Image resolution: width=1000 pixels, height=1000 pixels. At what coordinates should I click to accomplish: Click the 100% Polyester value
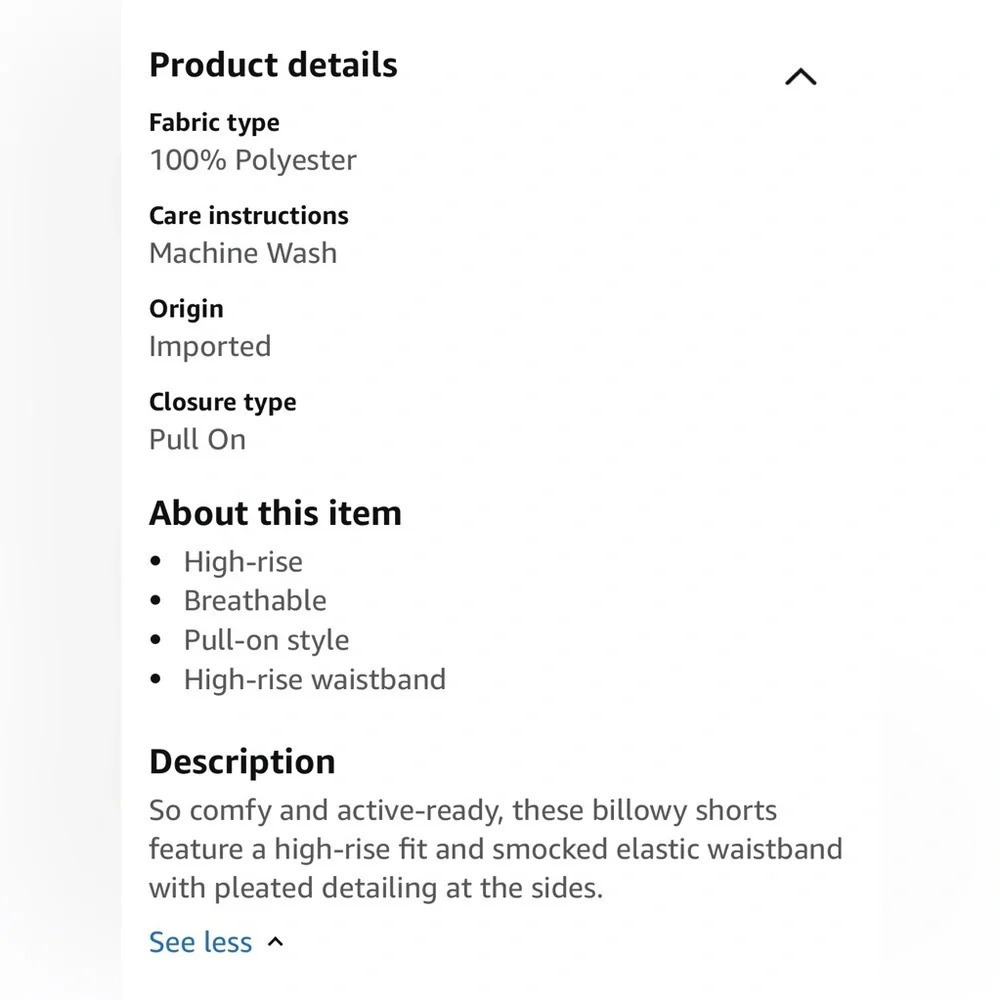[253, 160]
